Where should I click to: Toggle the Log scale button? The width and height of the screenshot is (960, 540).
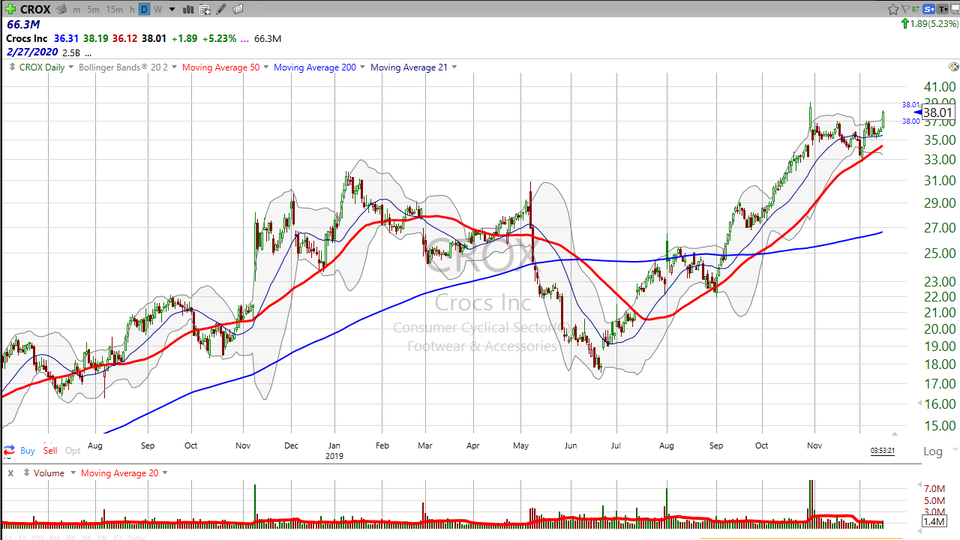tap(932, 451)
